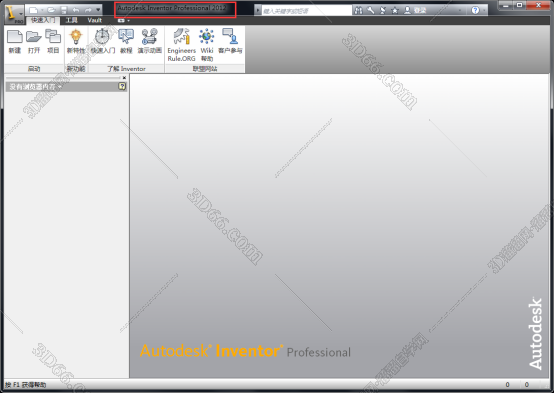Image resolution: width=554 pixels, height=393 pixels.
Task: Expand the Quick Access Toolbar customize arrow
Action: click(x=98, y=10)
